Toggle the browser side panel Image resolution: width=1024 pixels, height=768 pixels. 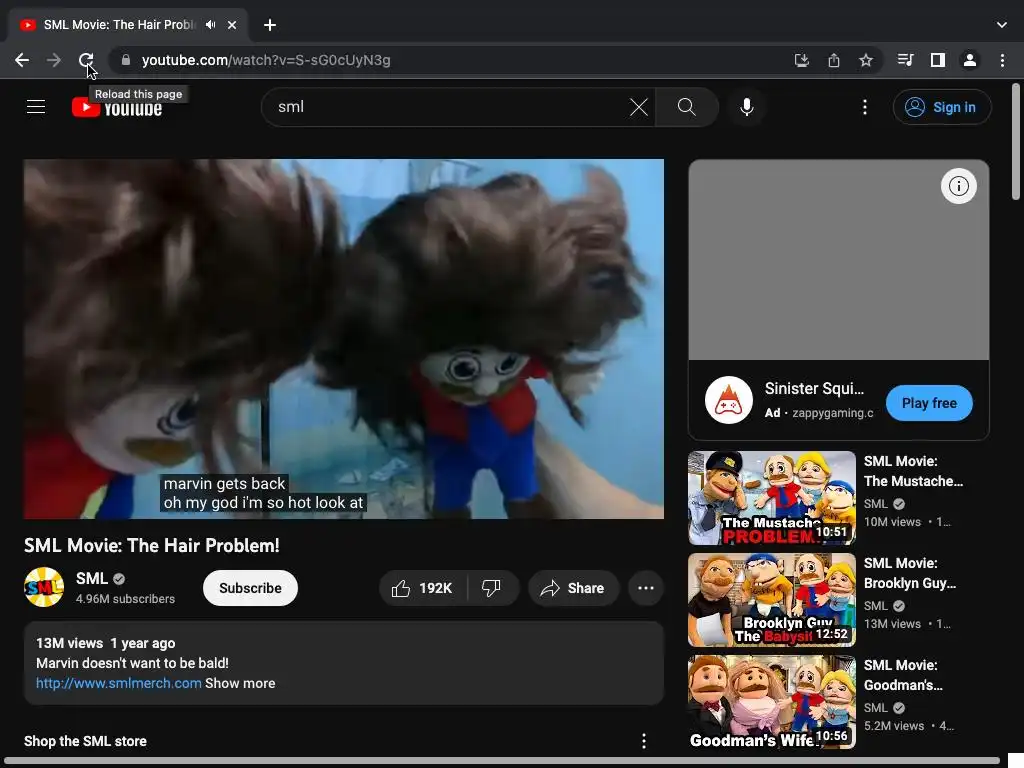[x=938, y=60]
